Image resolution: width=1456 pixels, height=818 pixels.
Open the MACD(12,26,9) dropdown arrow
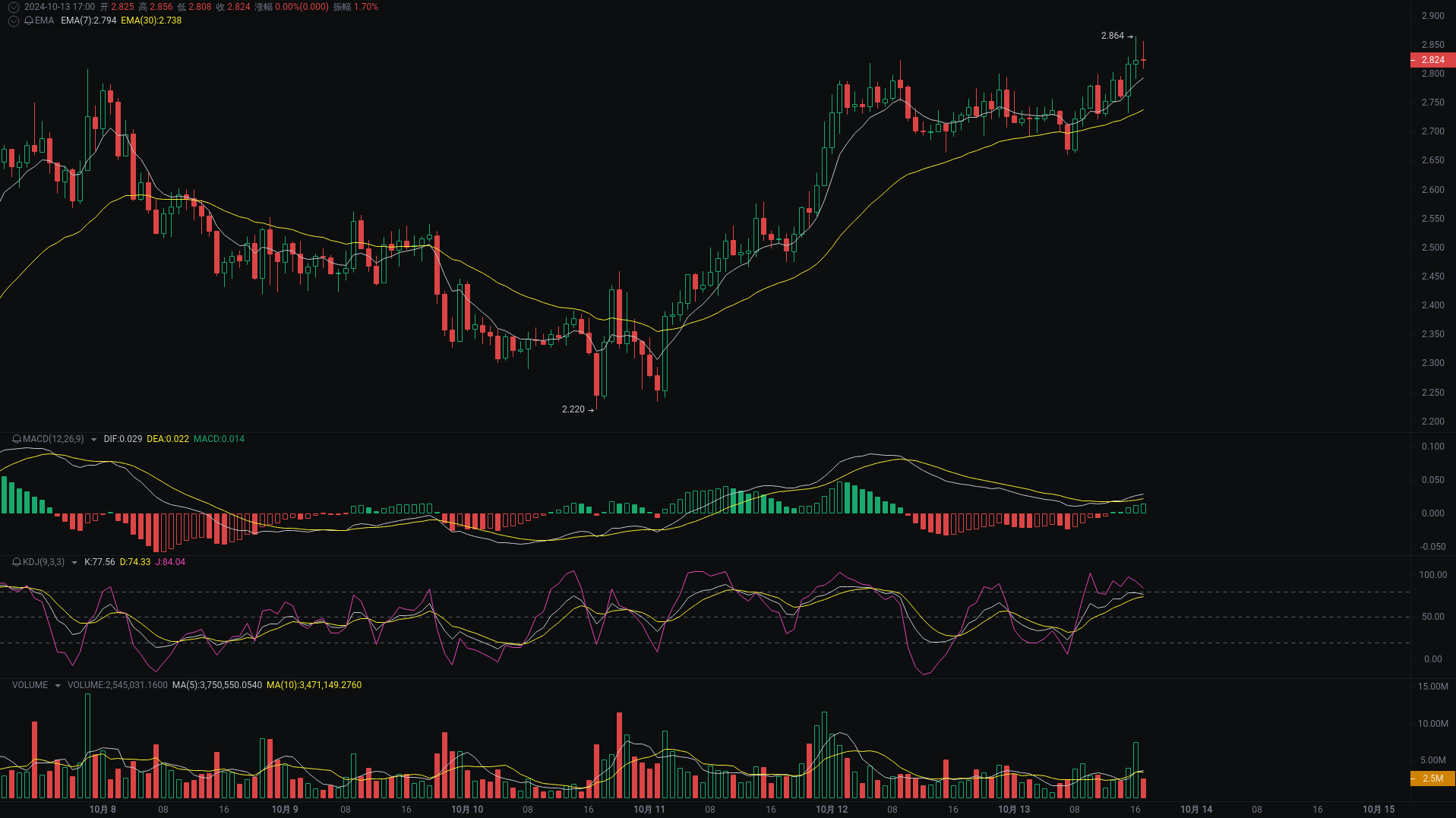(93, 440)
